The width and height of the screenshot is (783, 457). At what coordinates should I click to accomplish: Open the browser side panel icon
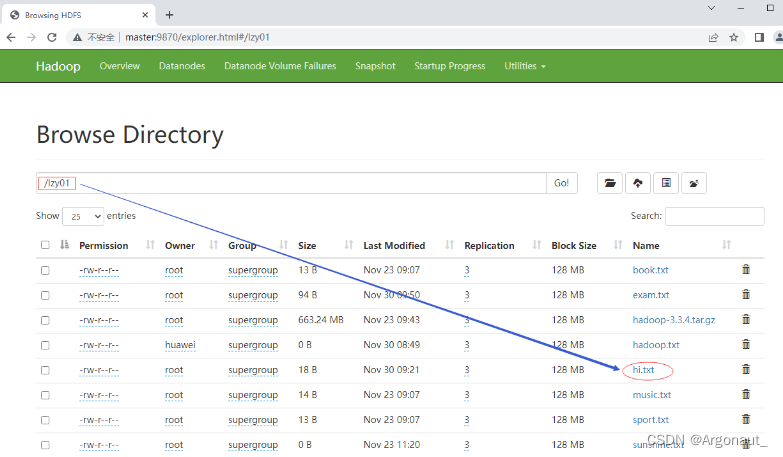(x=759, y=37)
